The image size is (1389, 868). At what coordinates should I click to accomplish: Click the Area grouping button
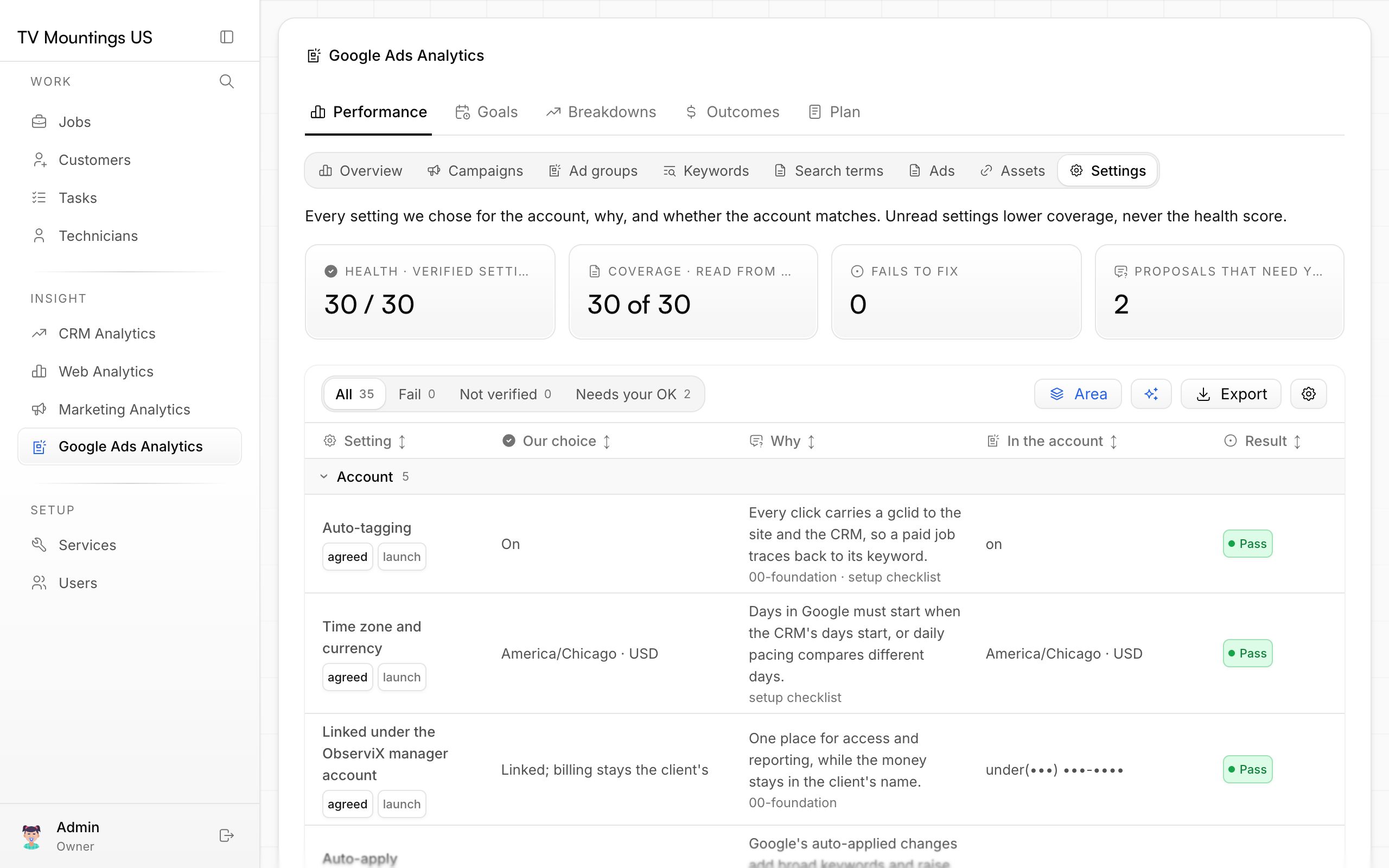(x=1078, y=394)
